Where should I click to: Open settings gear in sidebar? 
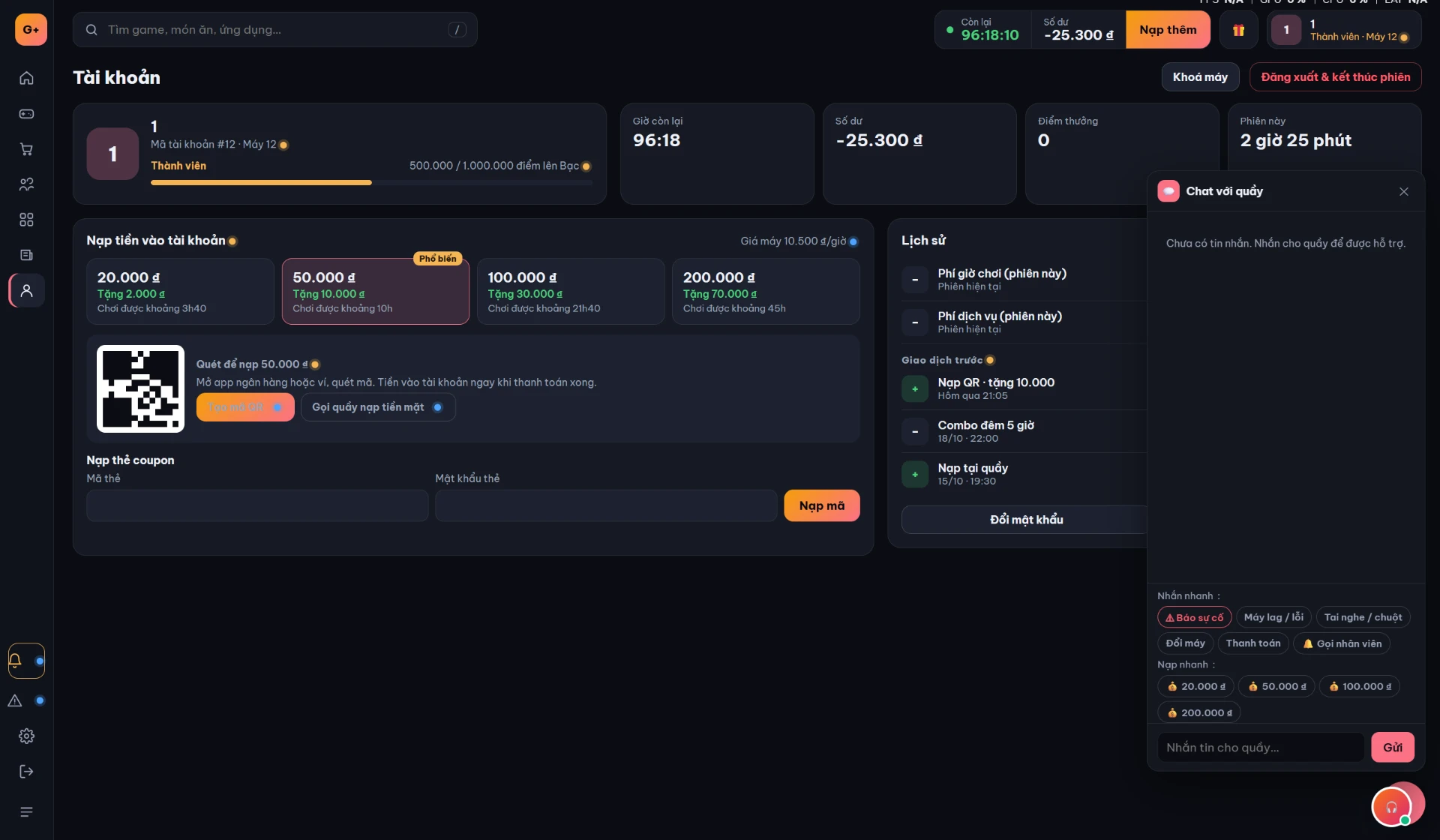point(26,736)
